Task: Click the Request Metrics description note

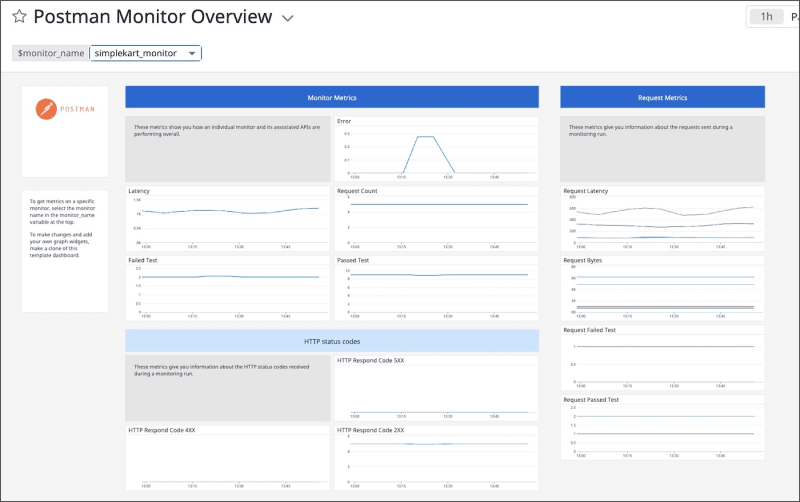Action: (x=662, y=149)
